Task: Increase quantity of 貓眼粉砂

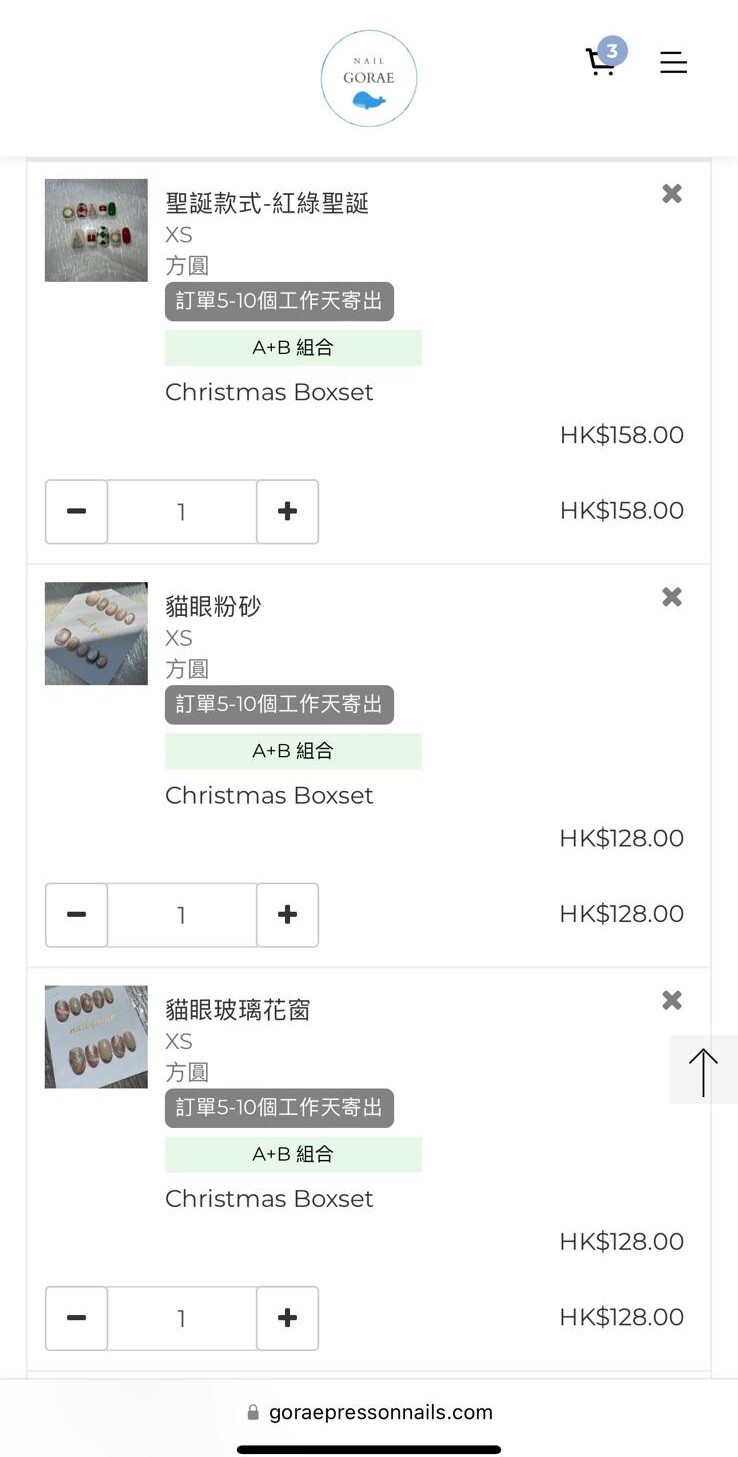Action: click(287, 914)
